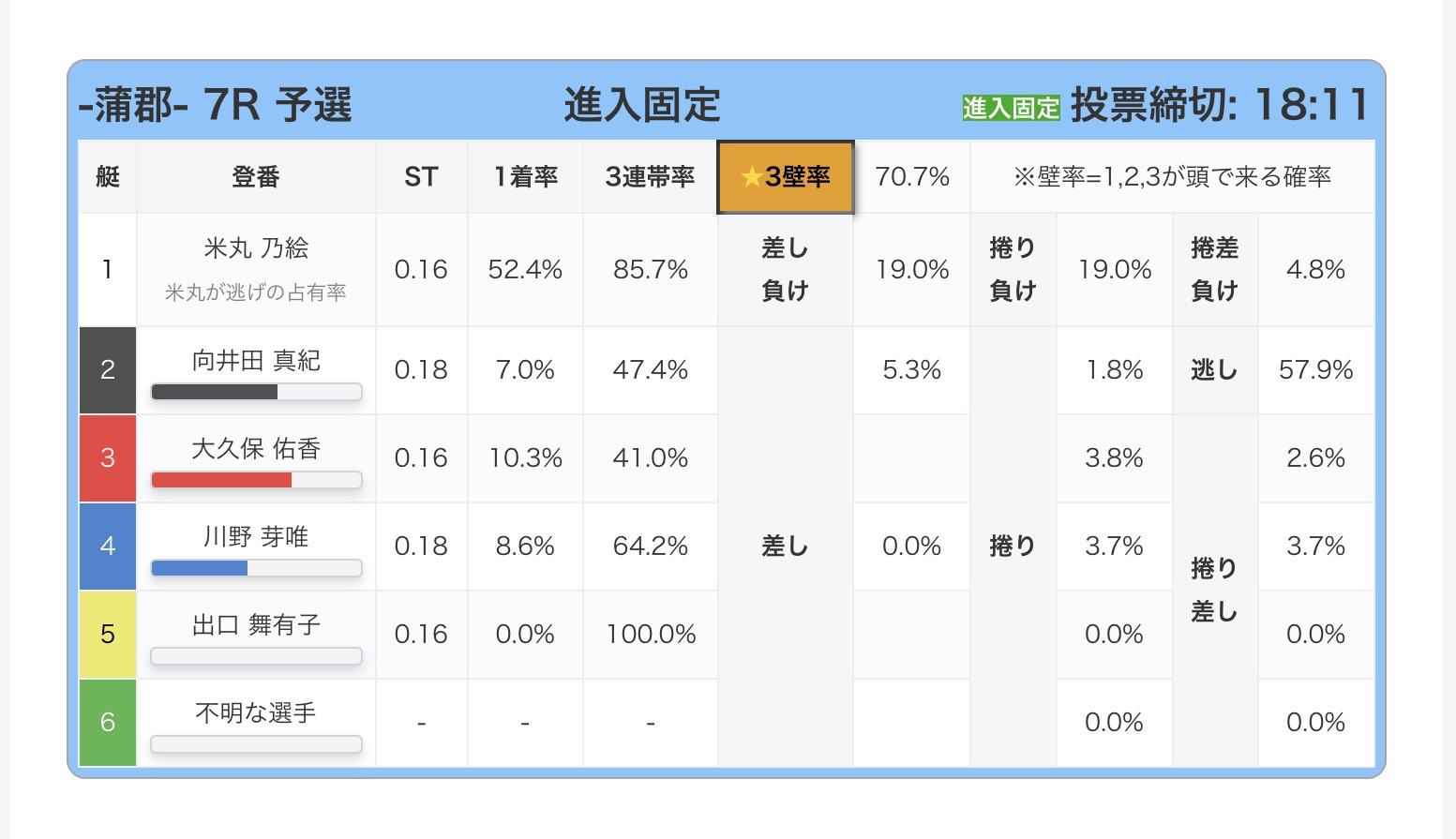The width and height of the screenshot is (1456, 839).
Task: Click the 1着率 column header
Action: pos(525,177)
